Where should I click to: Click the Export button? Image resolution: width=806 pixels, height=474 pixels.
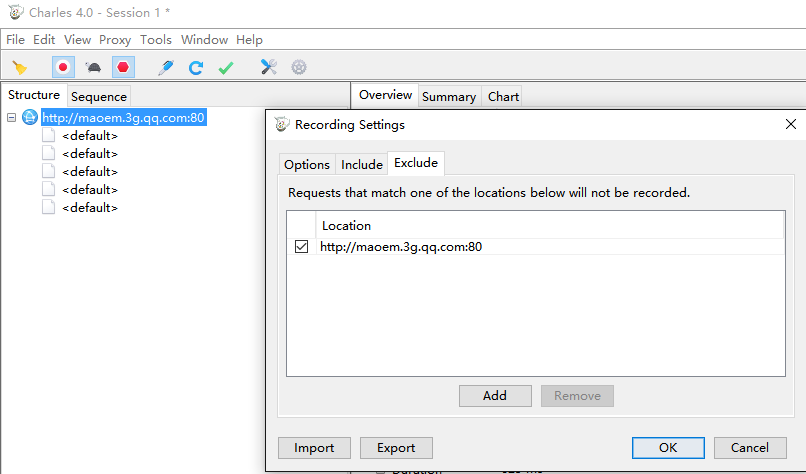tap(396, 448)
